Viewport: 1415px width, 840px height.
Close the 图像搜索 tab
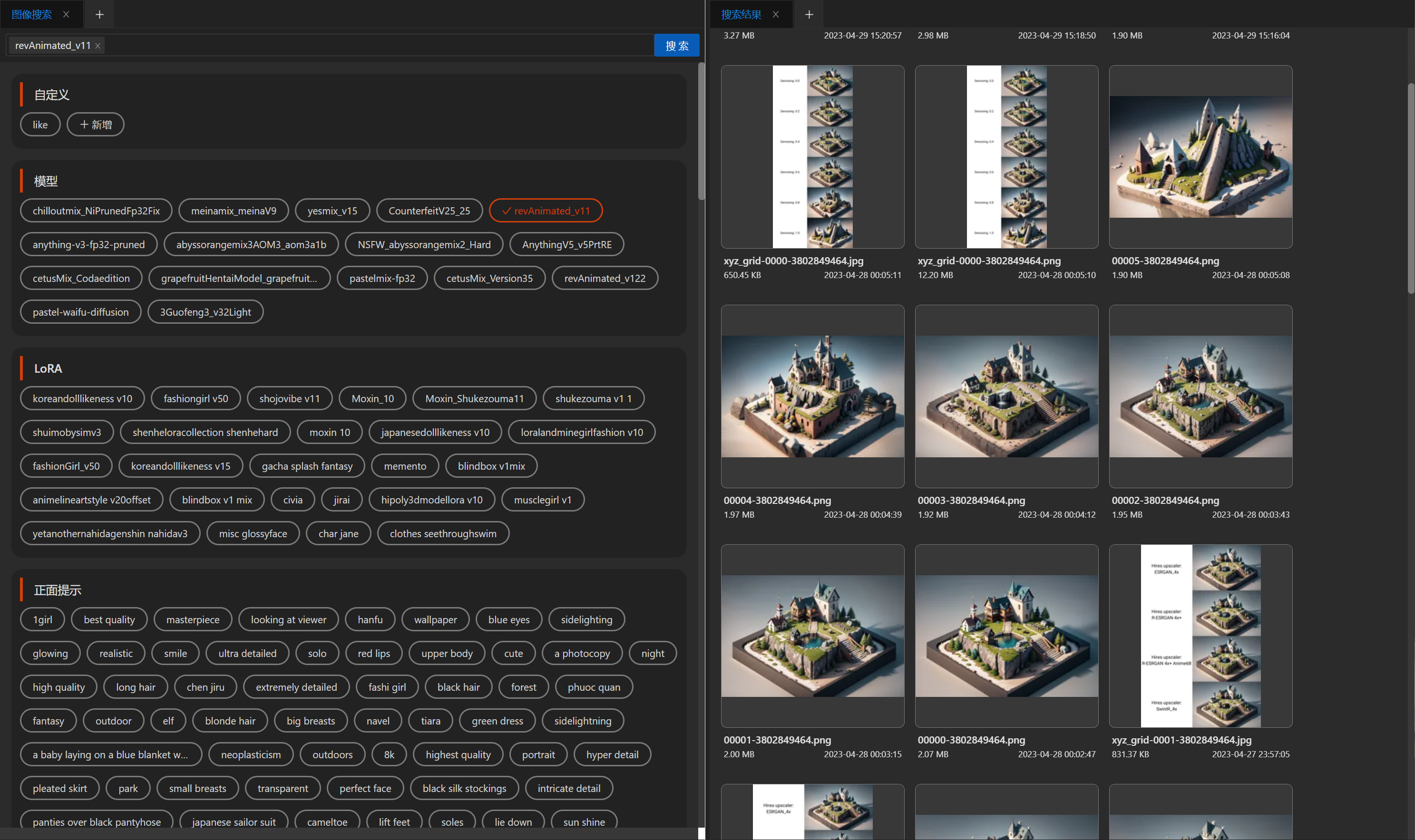(66, 14)
